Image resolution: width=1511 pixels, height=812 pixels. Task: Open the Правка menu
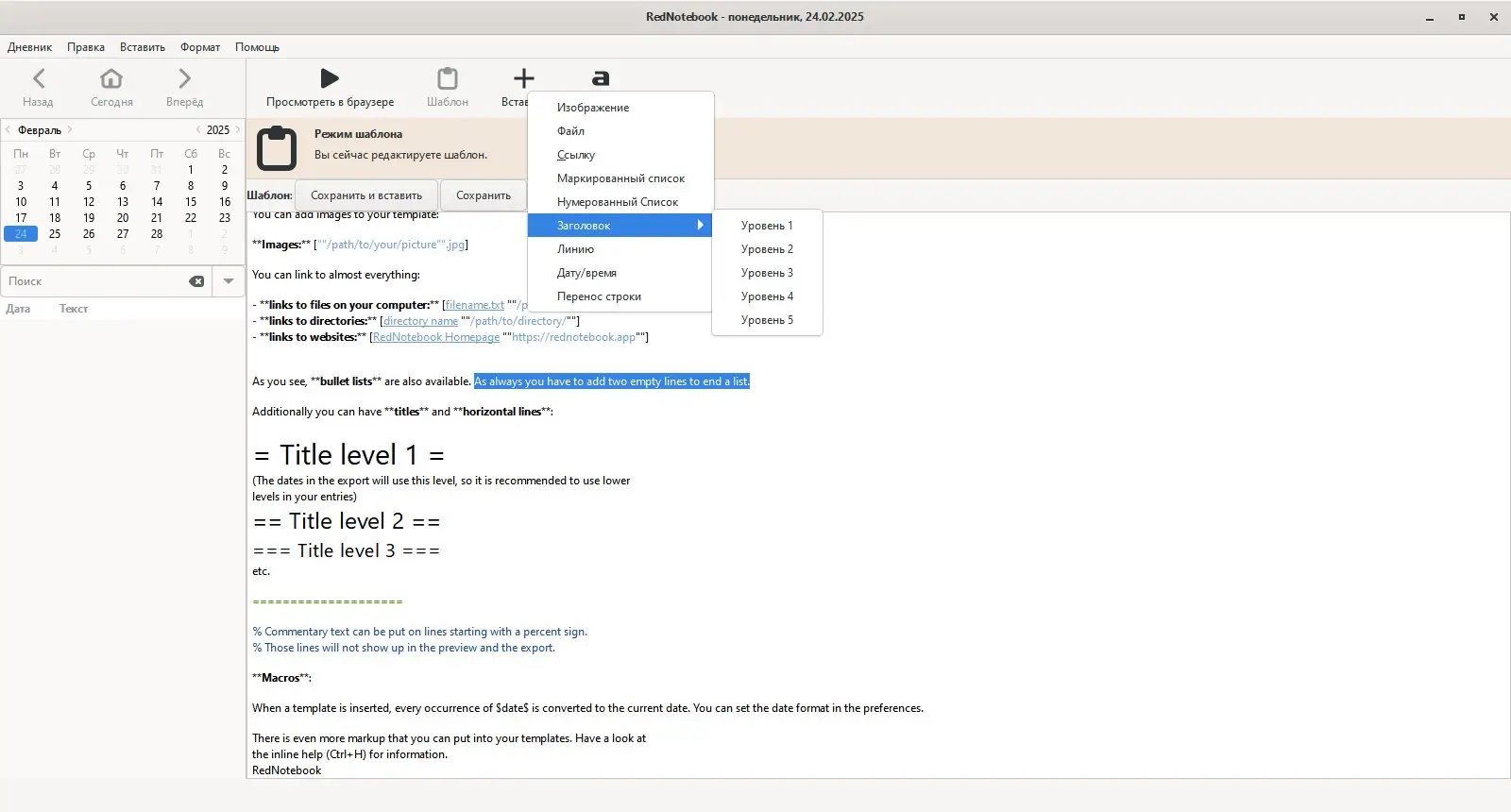[x=86, y=47]
